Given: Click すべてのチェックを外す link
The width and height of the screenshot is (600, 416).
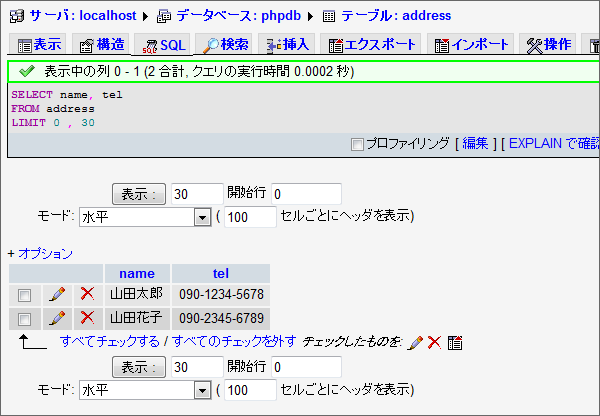Looking at the screenshot, I should point(234,341).
